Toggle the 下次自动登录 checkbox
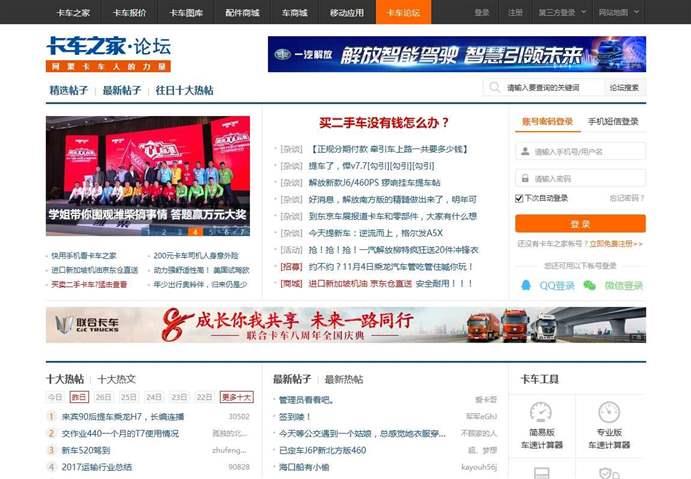This screenshot has width=691, height=479. coord(519,198)
